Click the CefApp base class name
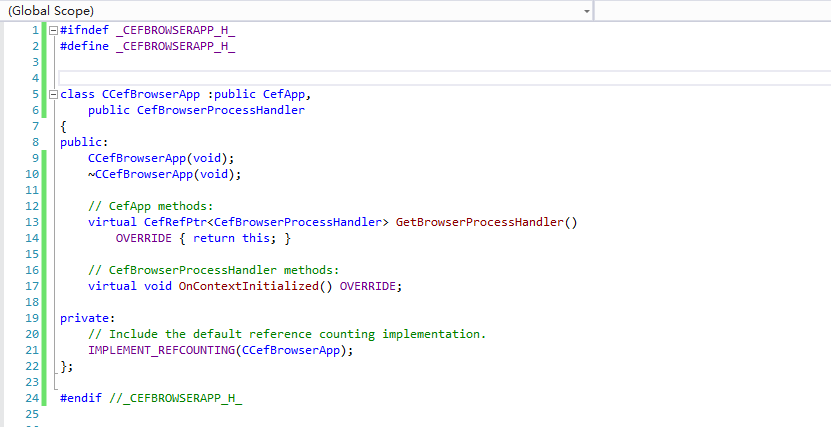The width and height of the screenshot is (831, 427). (x=284, y=94)
